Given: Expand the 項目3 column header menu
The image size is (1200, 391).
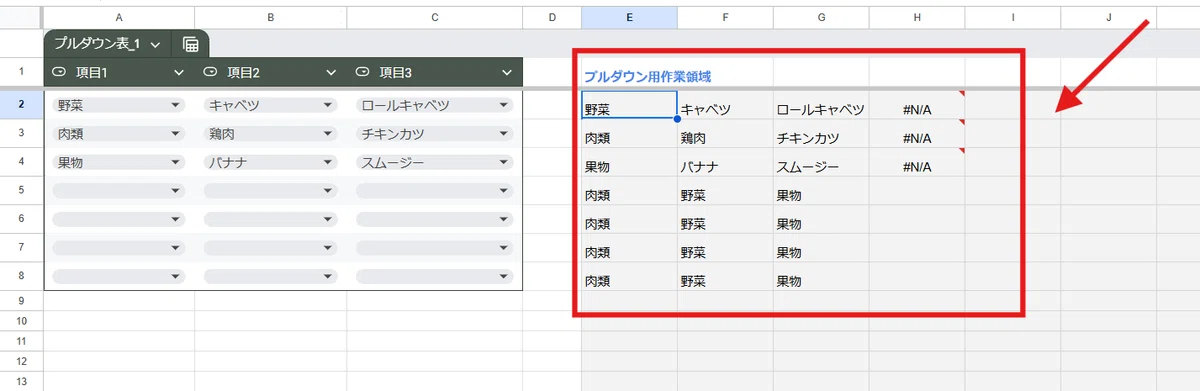Looking at the screenshot, I should point(506,72).
